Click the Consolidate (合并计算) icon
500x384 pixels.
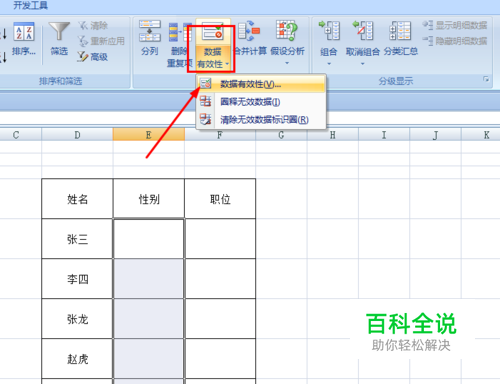coord(249,31)
